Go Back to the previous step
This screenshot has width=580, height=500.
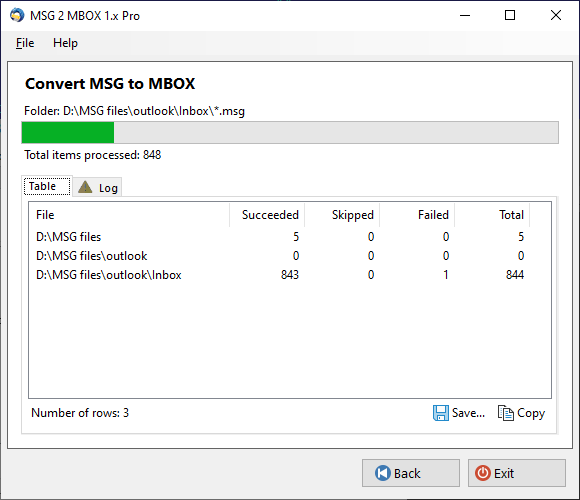(x=411, y=473)
